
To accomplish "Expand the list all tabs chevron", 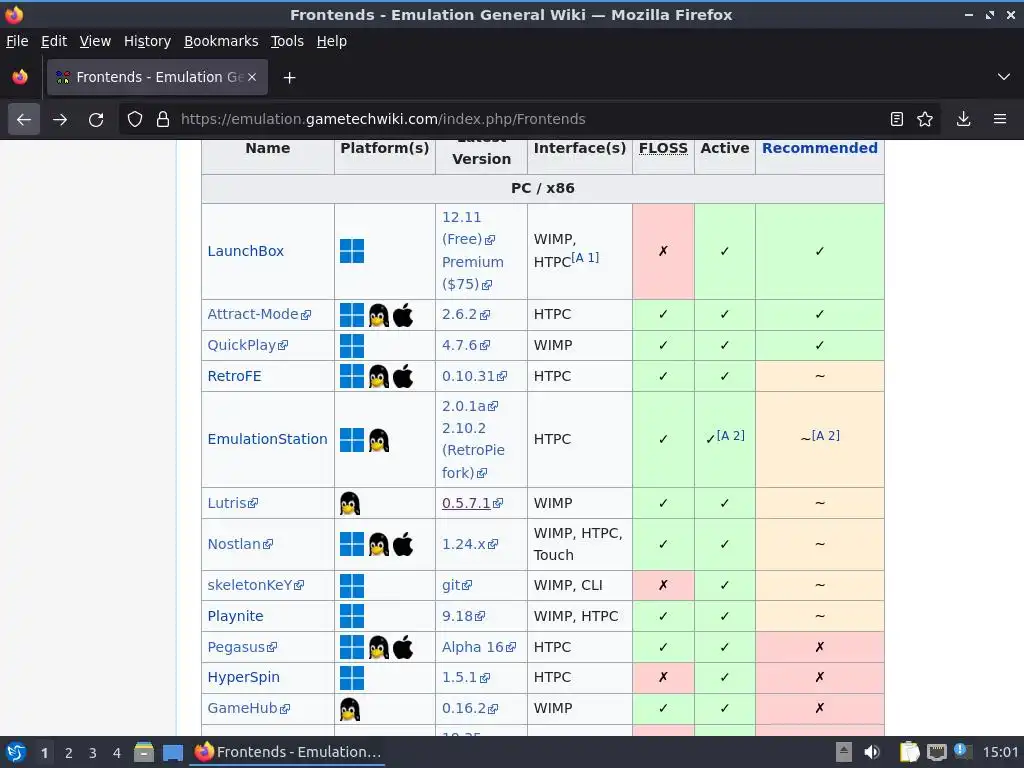I will click(1004, 77).
